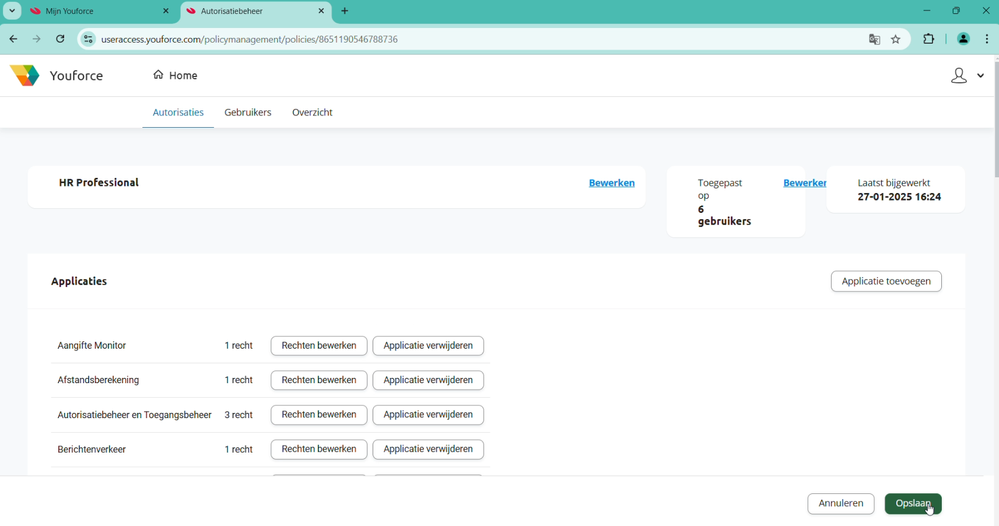Click the Autorisatiebeheer en Toegangsbeheer label

click(x=134, y=415)
